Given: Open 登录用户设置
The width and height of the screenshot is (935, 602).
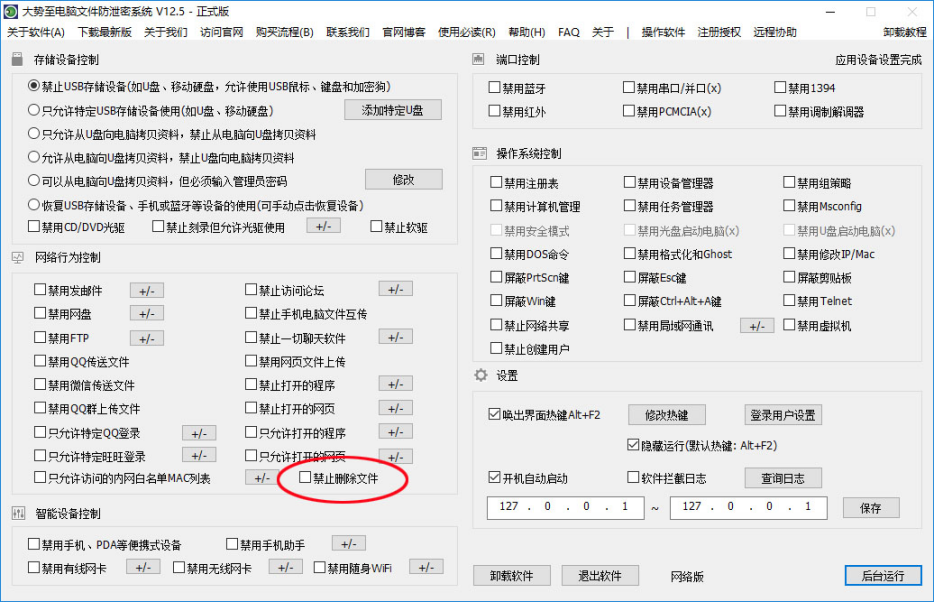Looking at the screenshot, I should 783,415.
